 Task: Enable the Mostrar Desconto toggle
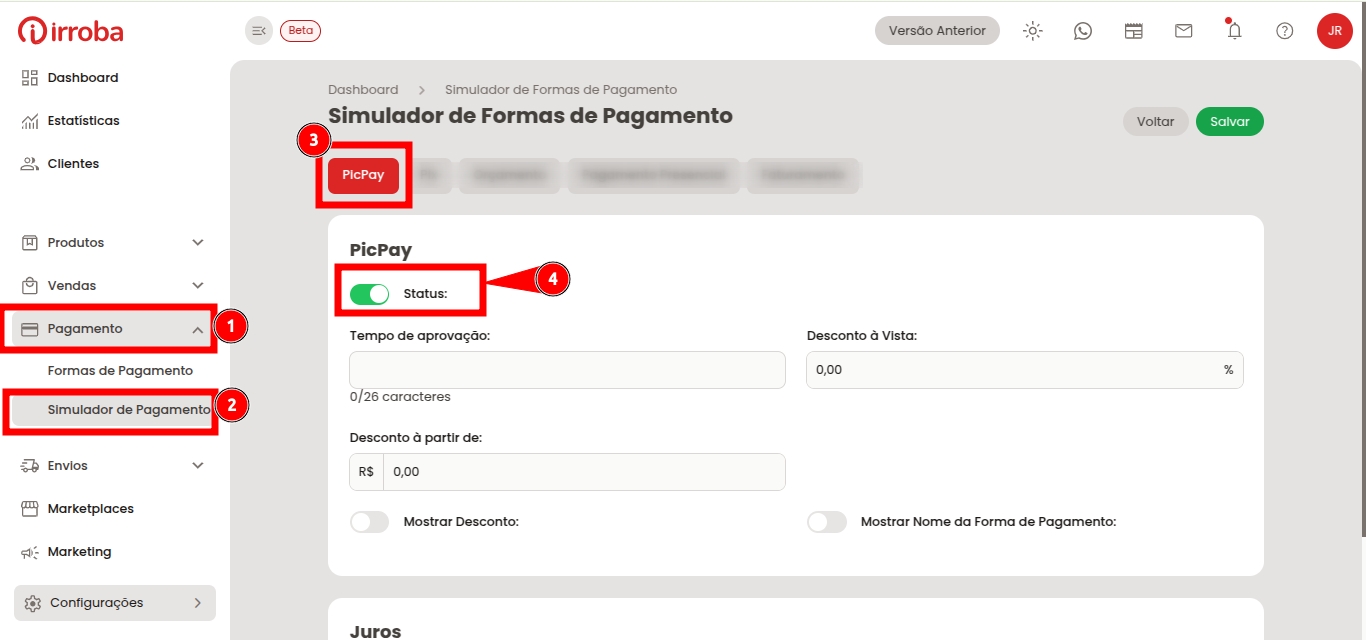(369, 522)
